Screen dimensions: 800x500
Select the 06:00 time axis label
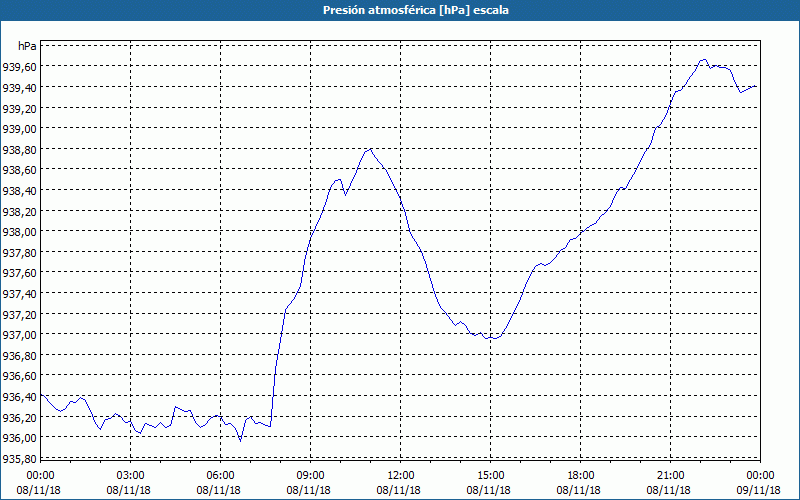(x=221, y=475)
